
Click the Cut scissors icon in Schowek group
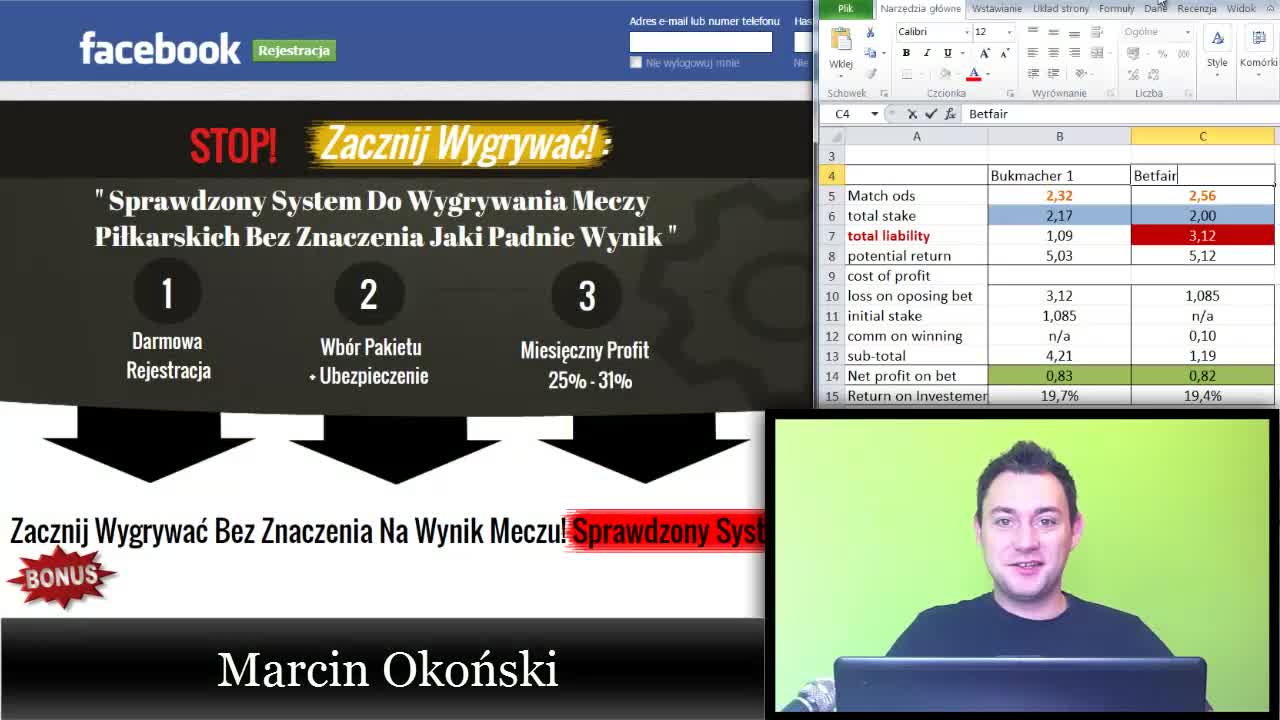click(870, 33)
